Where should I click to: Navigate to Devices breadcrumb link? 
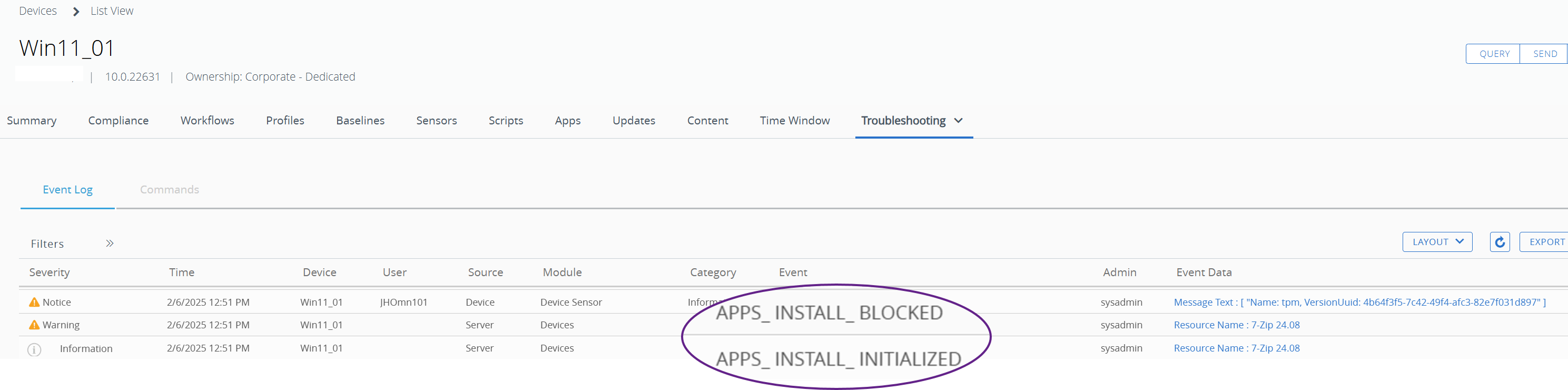[38, 11]
